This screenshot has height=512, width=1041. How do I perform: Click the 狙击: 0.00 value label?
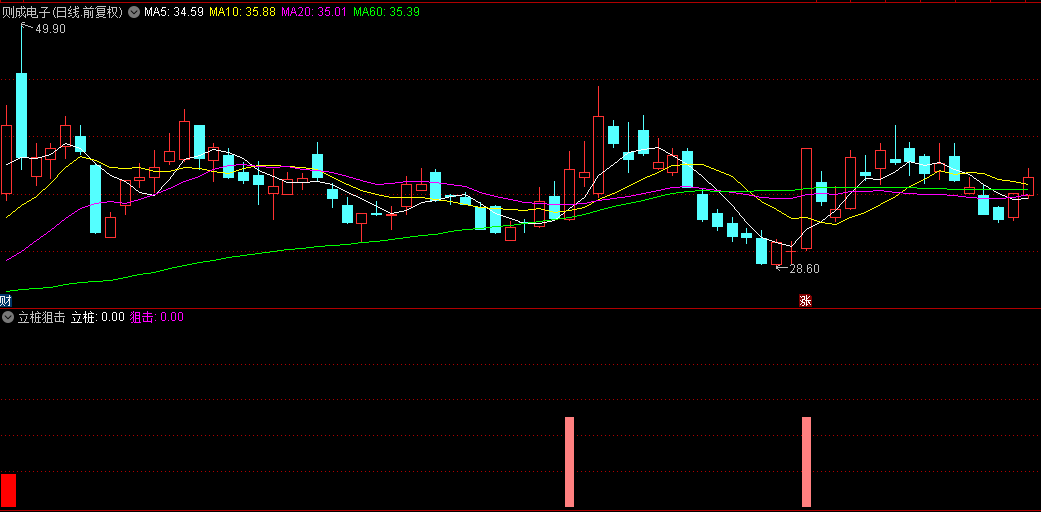pyautogui.click(x=157, y=317)
